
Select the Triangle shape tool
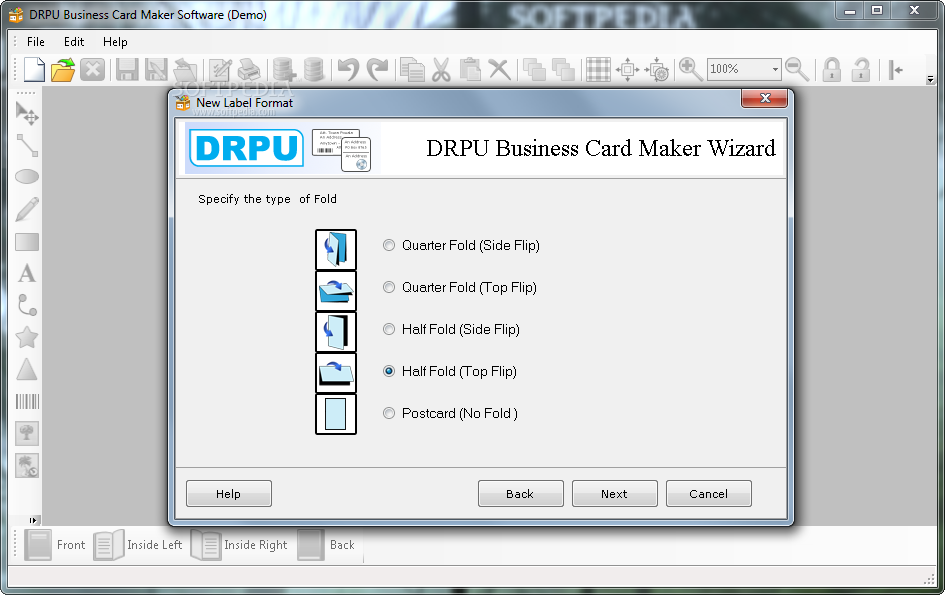(27, 369)
